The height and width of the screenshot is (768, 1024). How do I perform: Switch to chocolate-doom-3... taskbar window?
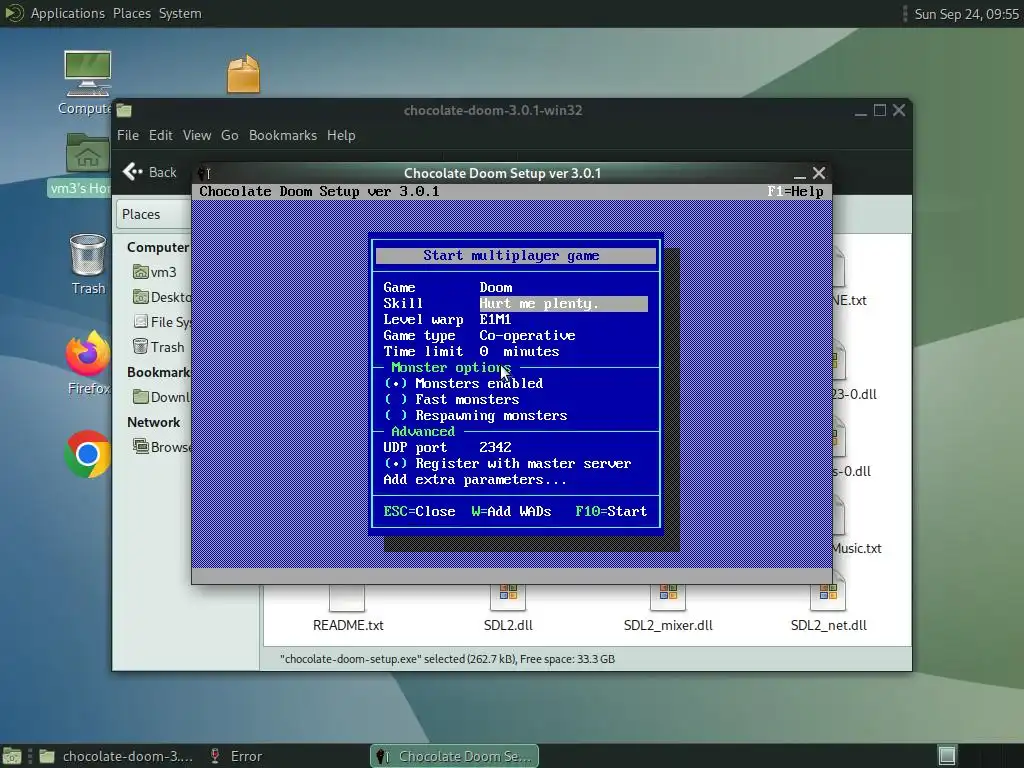pos(116,756)
